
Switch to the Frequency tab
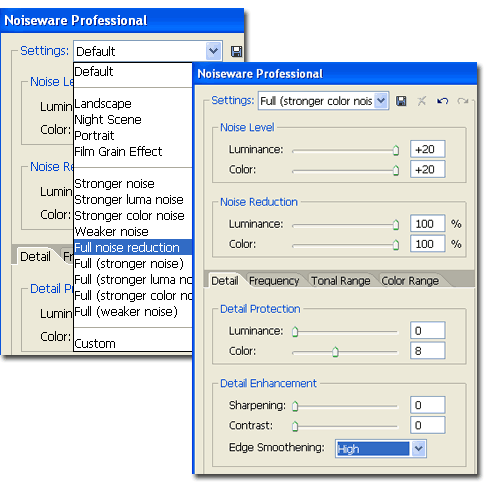point(274,281)
